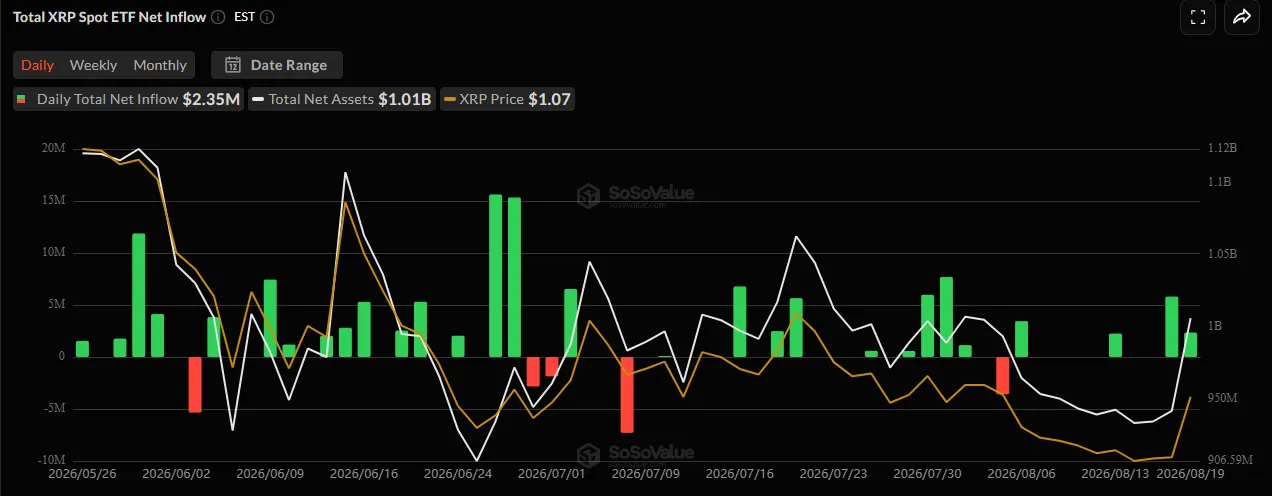Screen dimensions: 1272x496
Task: Open fullscreen chart view
Action: (1198, 17)
